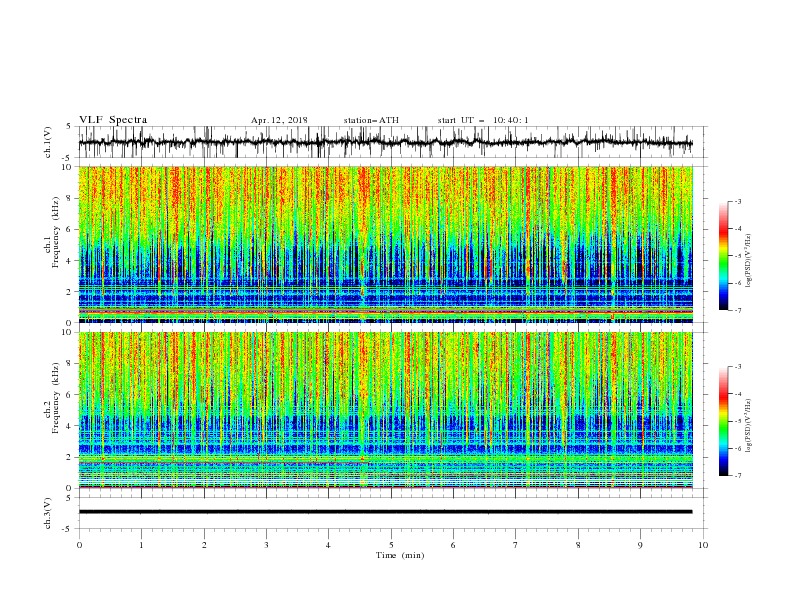Click the ch.2 PSD color scale bar

[723, 421]
